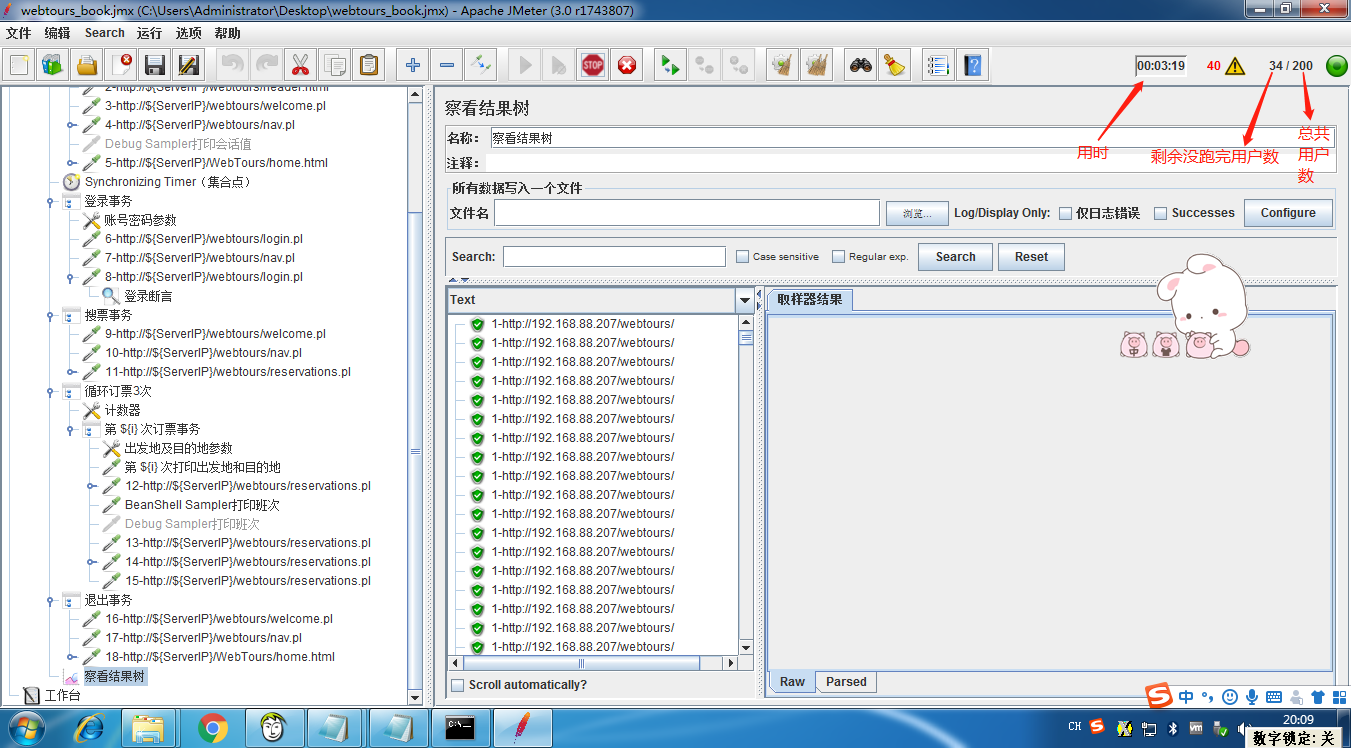Expand all nodes with plus icon
The image size is (1351, 748).
[x=412, y=66]
